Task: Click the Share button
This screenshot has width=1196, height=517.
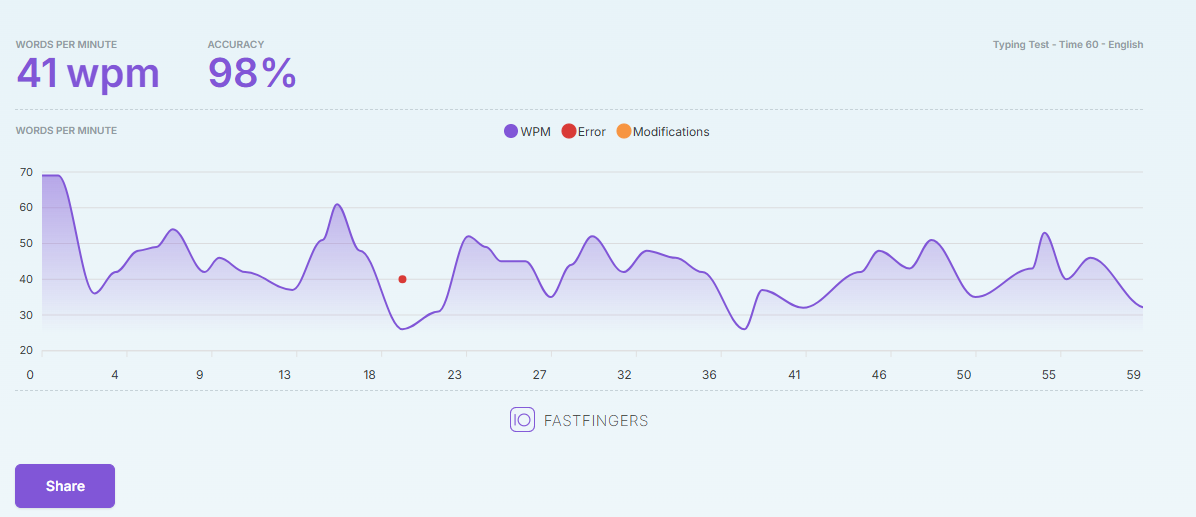Action: [x=65, y=486]
